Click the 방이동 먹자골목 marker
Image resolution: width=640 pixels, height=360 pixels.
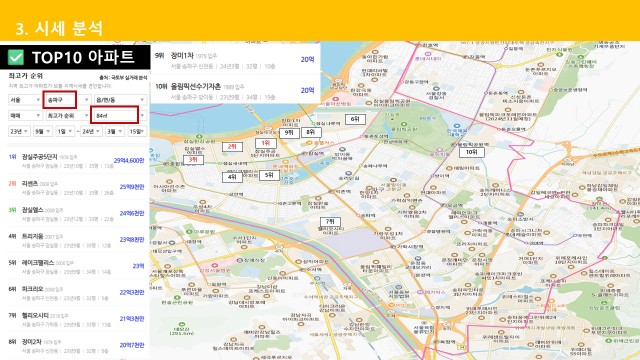[x=342, y=154]
